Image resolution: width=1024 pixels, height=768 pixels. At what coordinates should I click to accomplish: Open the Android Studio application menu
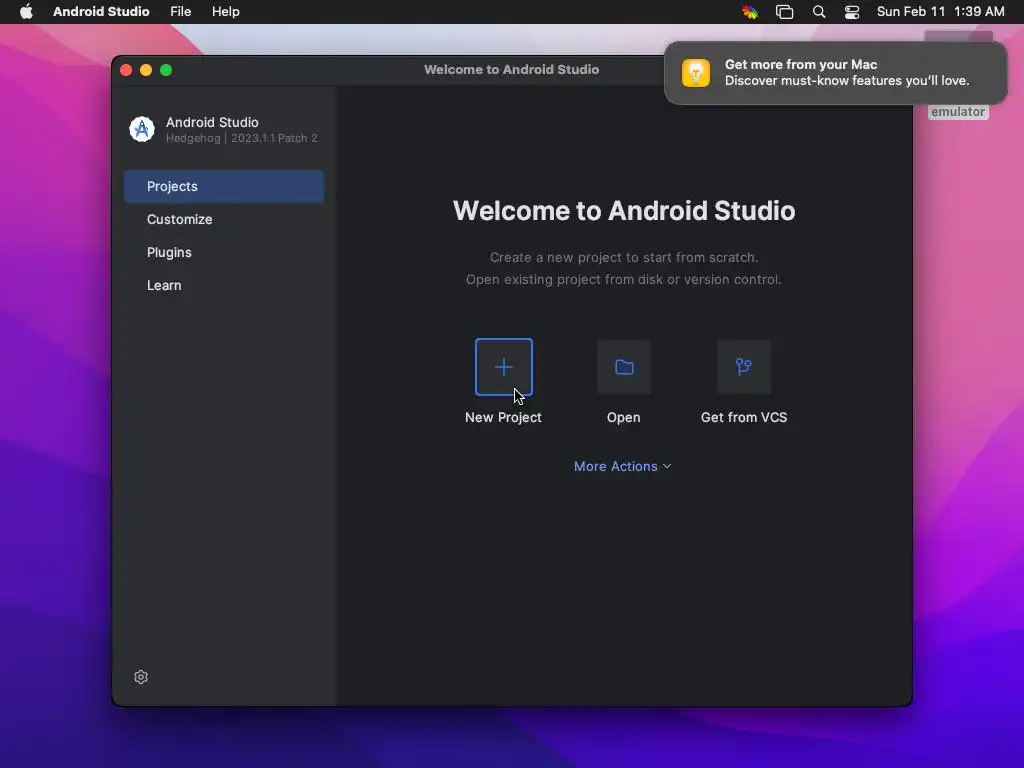[101, 12]
